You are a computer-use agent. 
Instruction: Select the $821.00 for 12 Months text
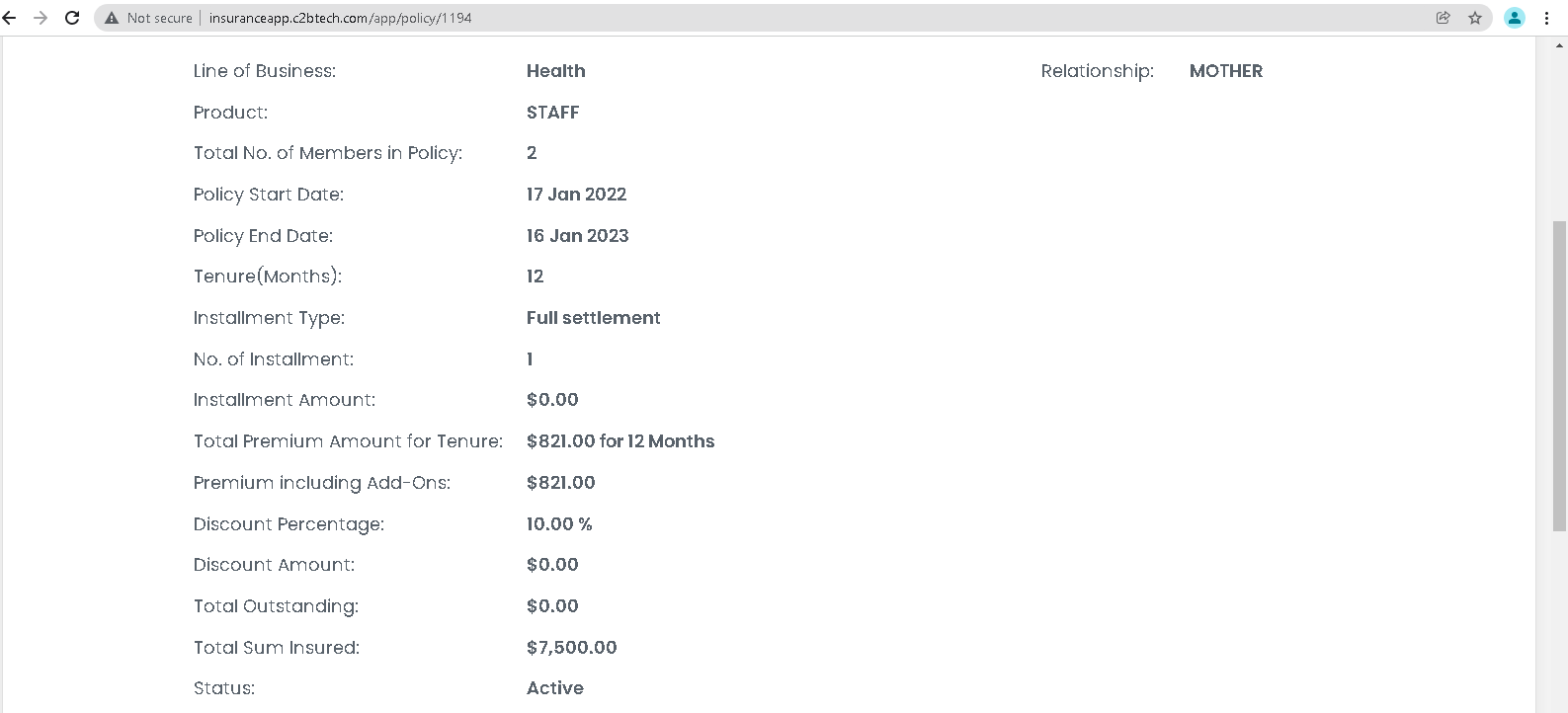point(620,441)
